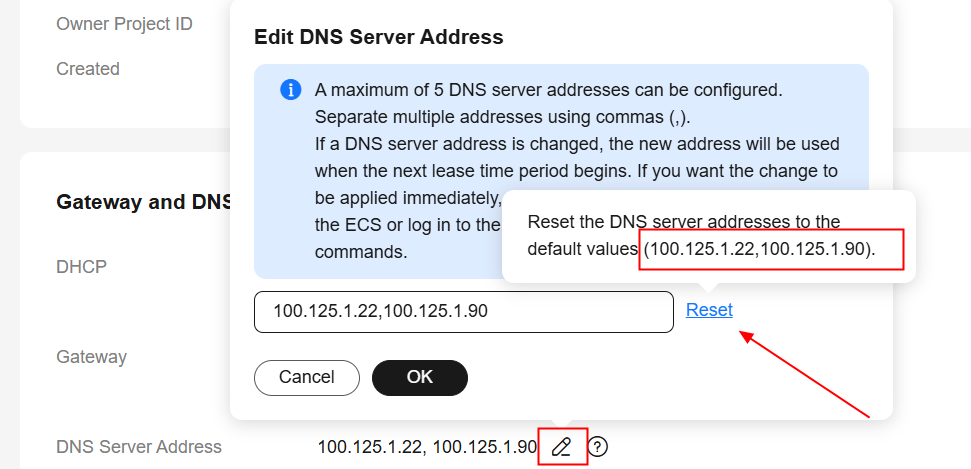Click the DNS address value next to pencil
Viewport: 971px width, 469px height.
[427, 447]
